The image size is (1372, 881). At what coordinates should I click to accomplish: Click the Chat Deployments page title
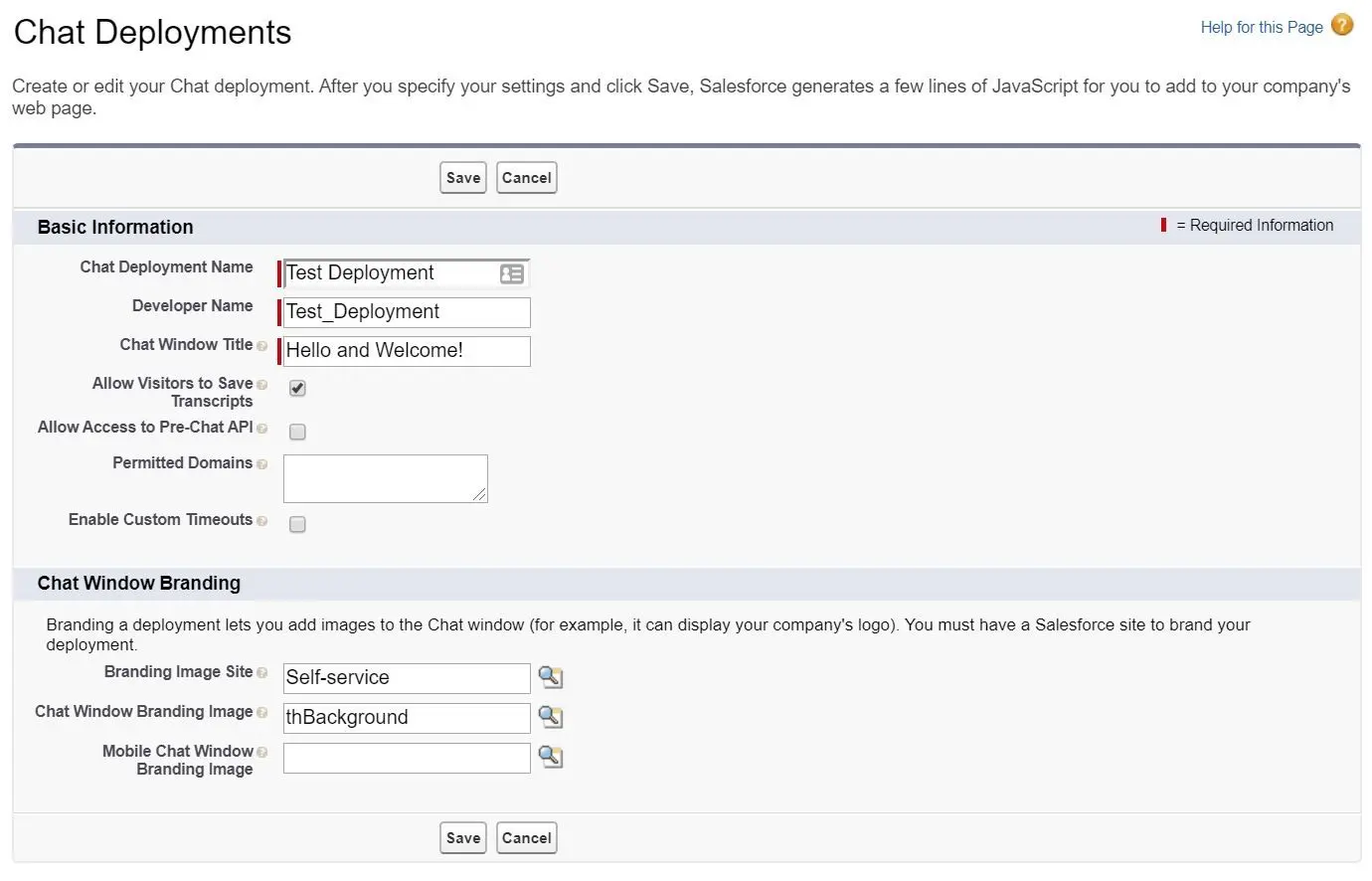coord(152,32)
